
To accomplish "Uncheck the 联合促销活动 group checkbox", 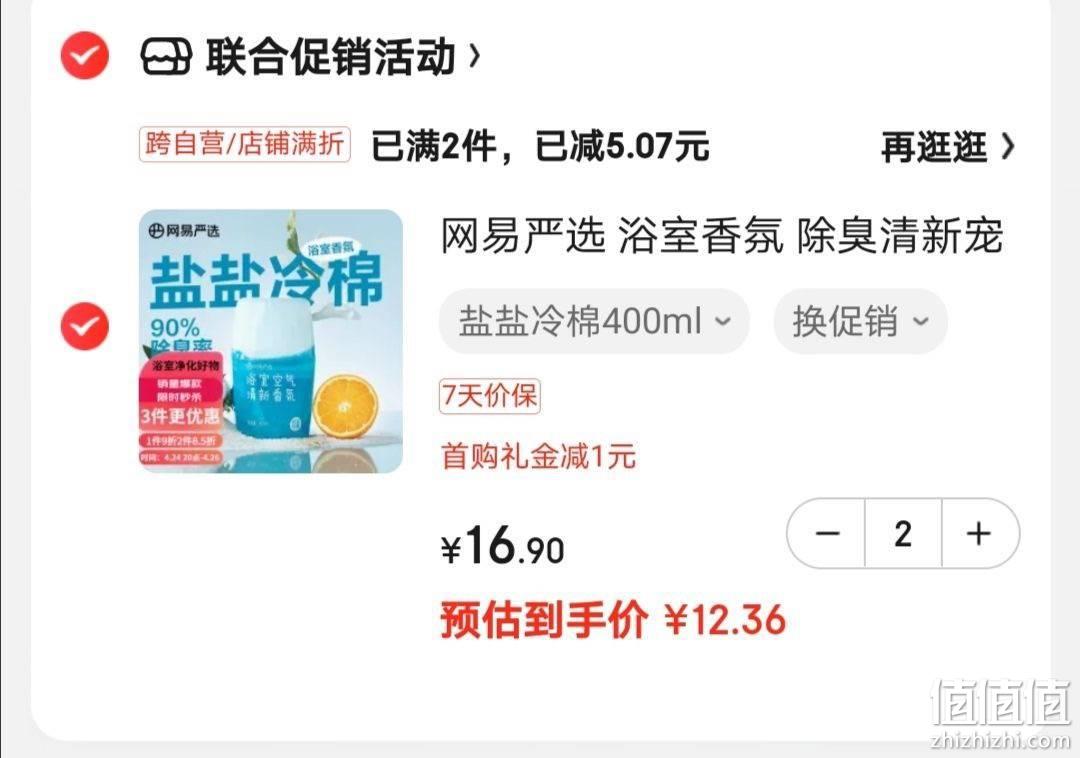I will pyautogui.click(x=84, y=55).
